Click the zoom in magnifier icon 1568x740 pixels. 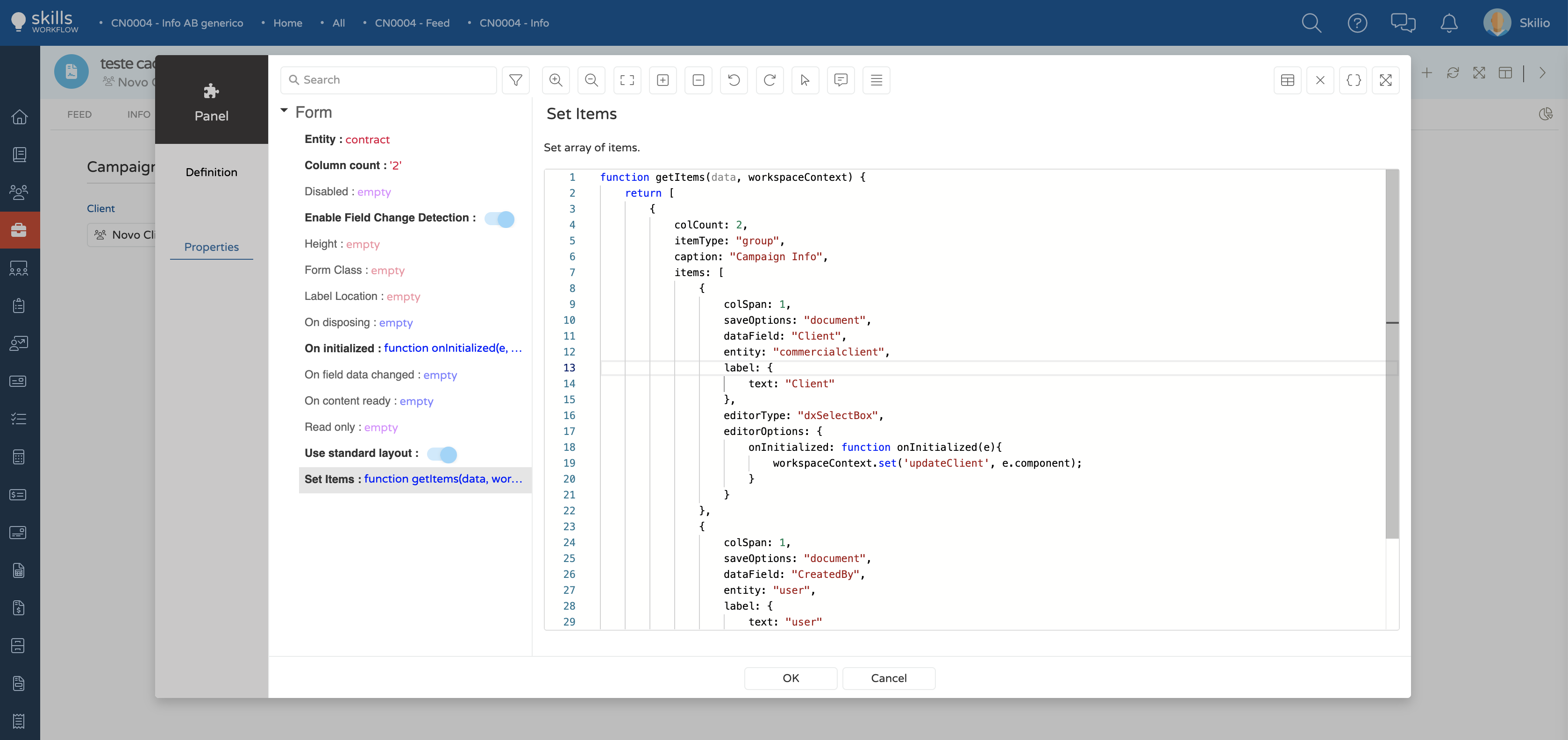(x=556, y=80)
